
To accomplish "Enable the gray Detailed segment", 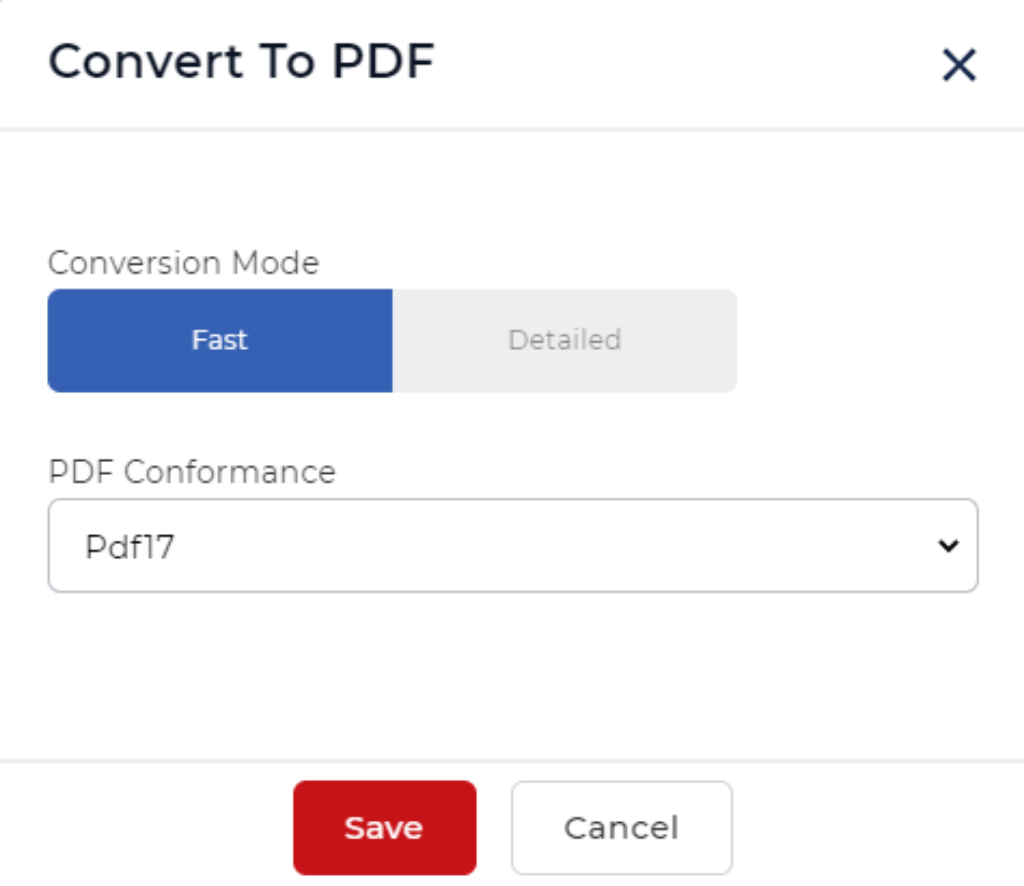I will [564, 340].
